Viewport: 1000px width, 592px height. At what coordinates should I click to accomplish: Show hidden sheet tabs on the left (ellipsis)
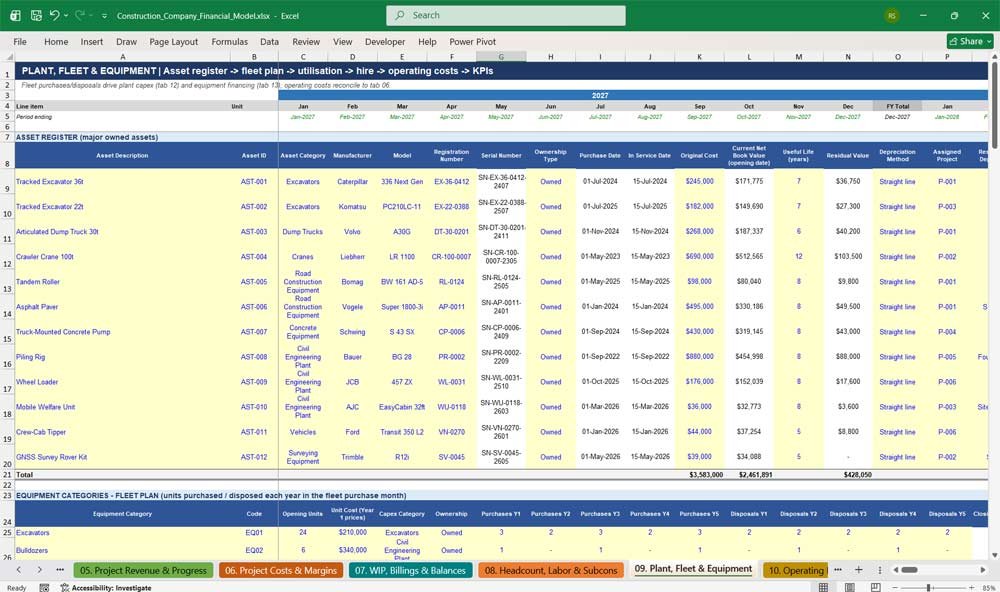pyautogui.click(x=60, y=570)
